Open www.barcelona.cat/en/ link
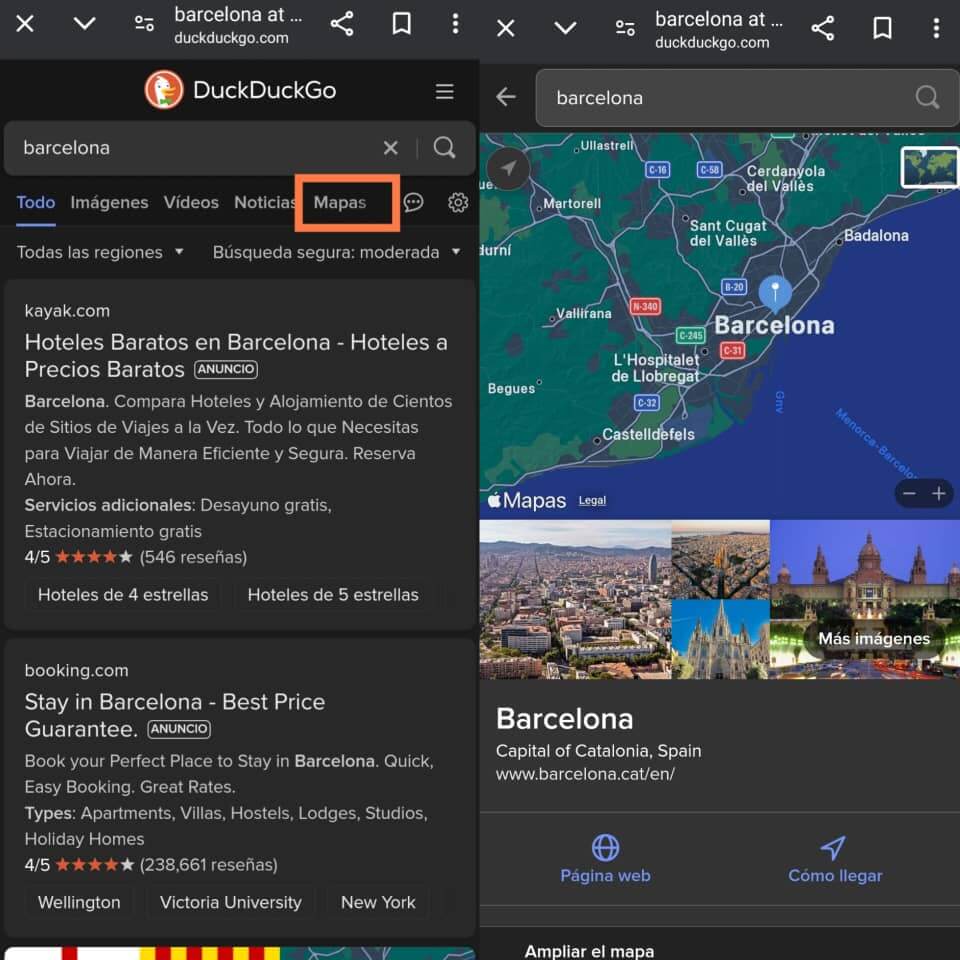960x960 pixels. (x=585, y=774)
